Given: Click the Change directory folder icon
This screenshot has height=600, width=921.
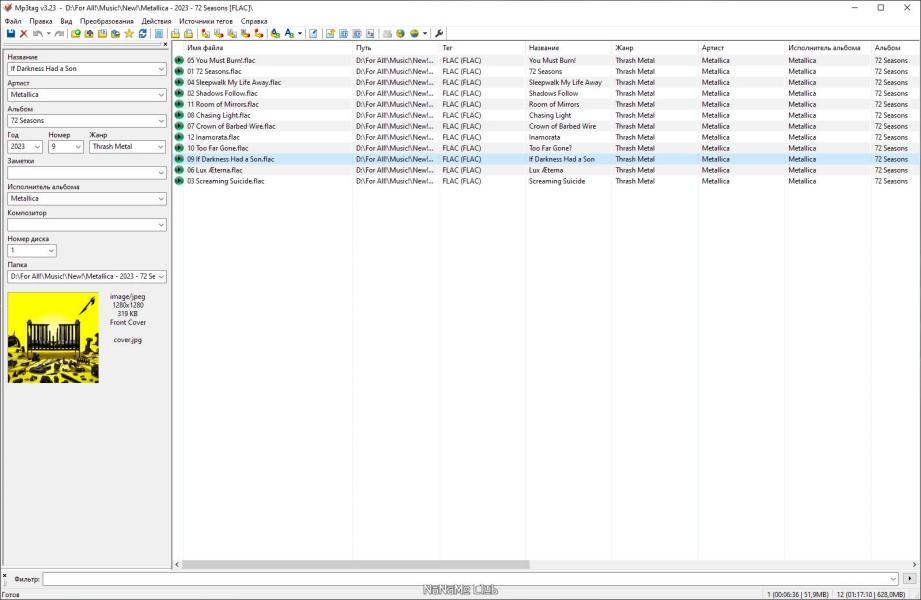Looking at the screenshot, I should tap(76, 33).
